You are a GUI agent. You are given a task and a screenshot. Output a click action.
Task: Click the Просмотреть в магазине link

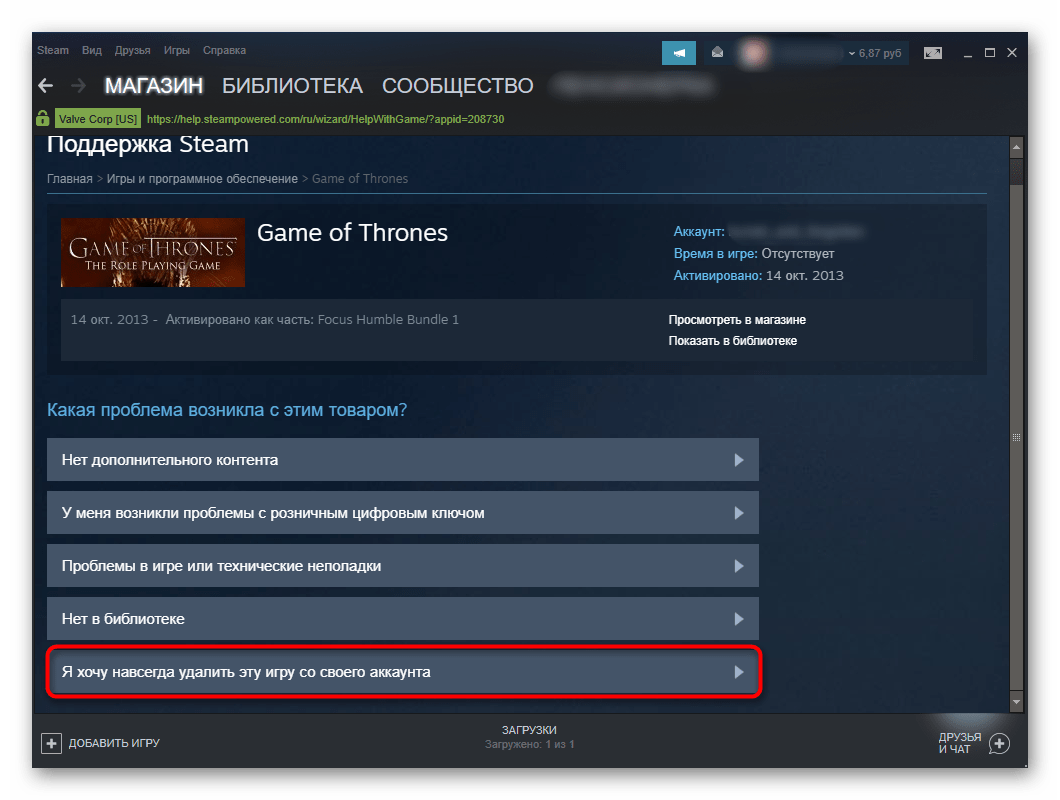[737, 319]
